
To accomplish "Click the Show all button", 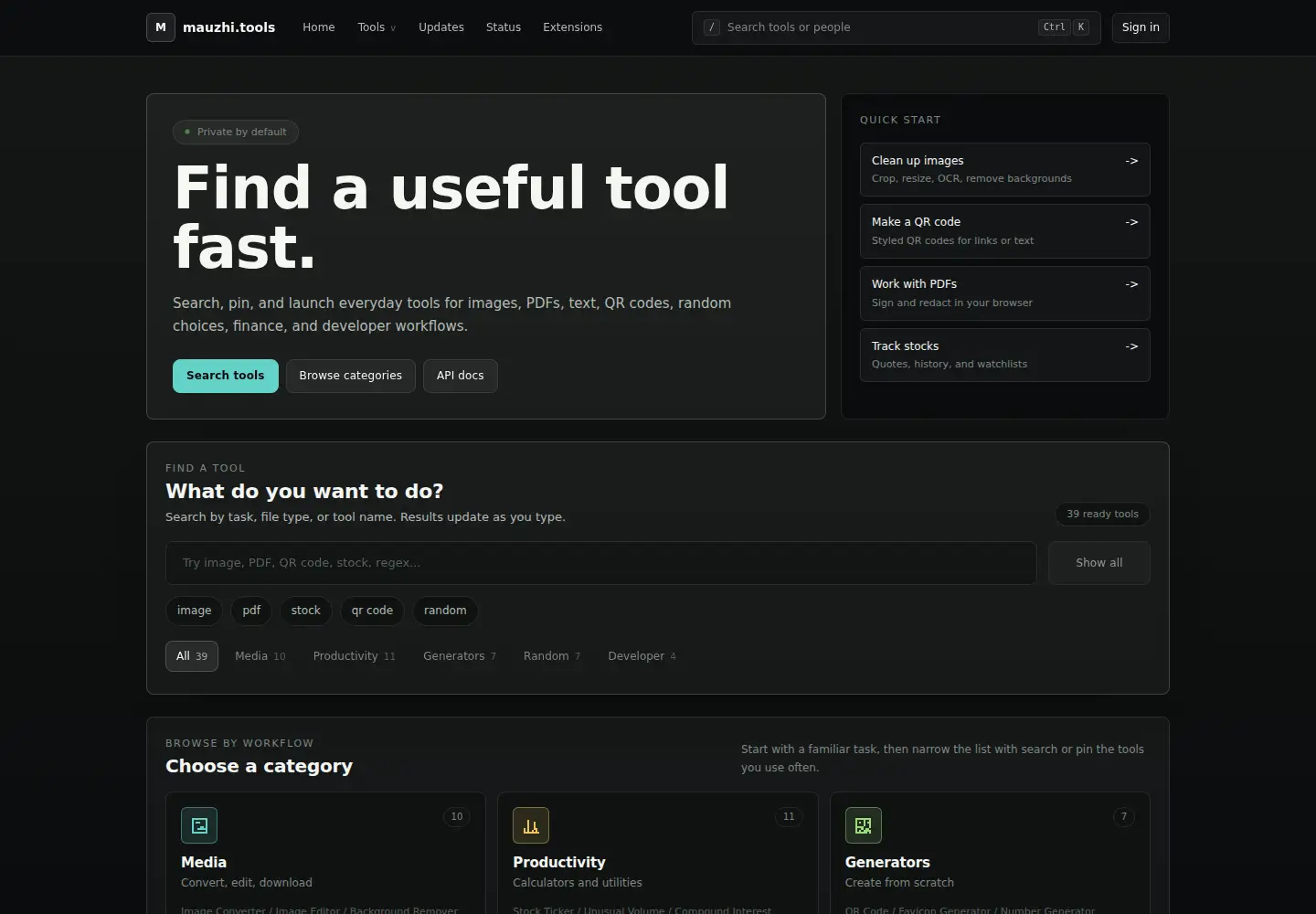I will (1099, 563).
